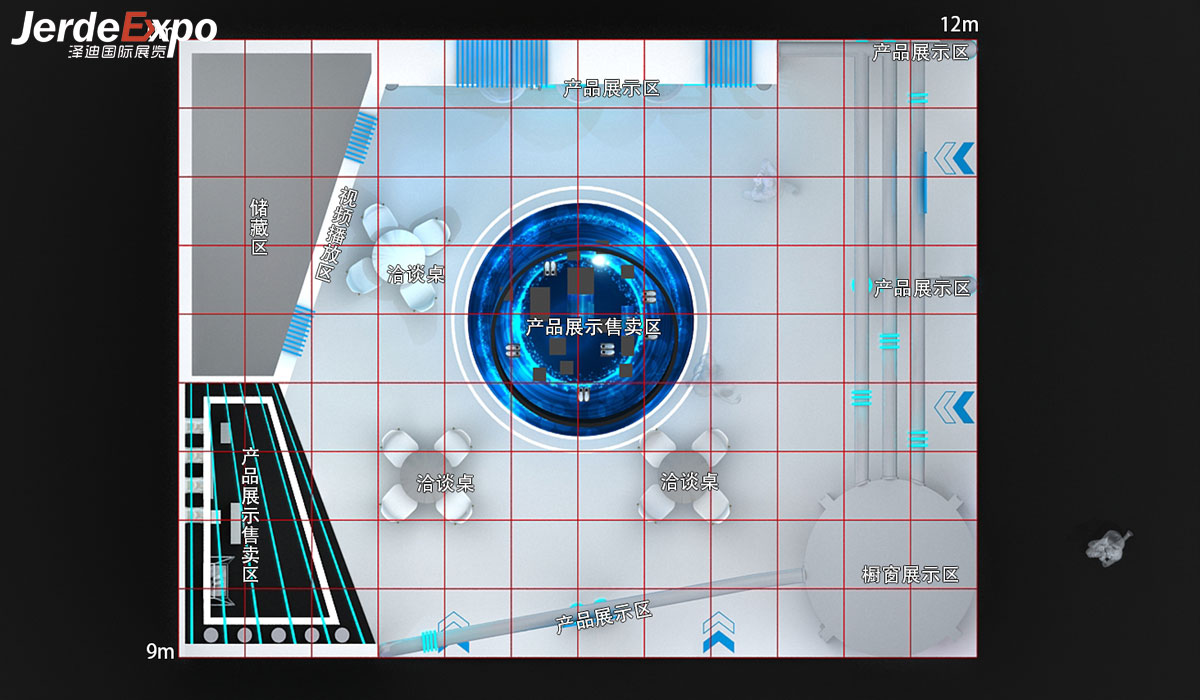Viewport: 1200px width, 700px height.
Task: Click the central blue circle 产品展示售卖区 label
Action: click(x=593, y=327)
